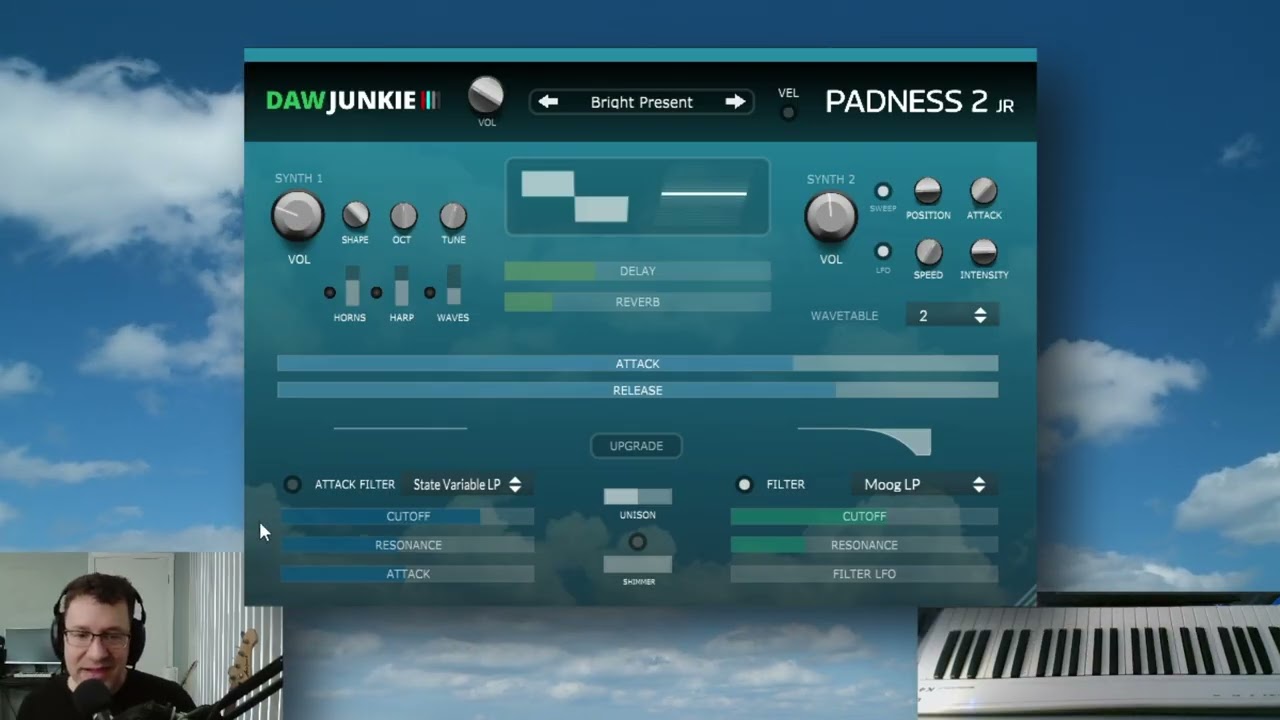Toggle the HORNS layer on/off dot
Screen dimensions: 1280x720
tap(330, 293)
